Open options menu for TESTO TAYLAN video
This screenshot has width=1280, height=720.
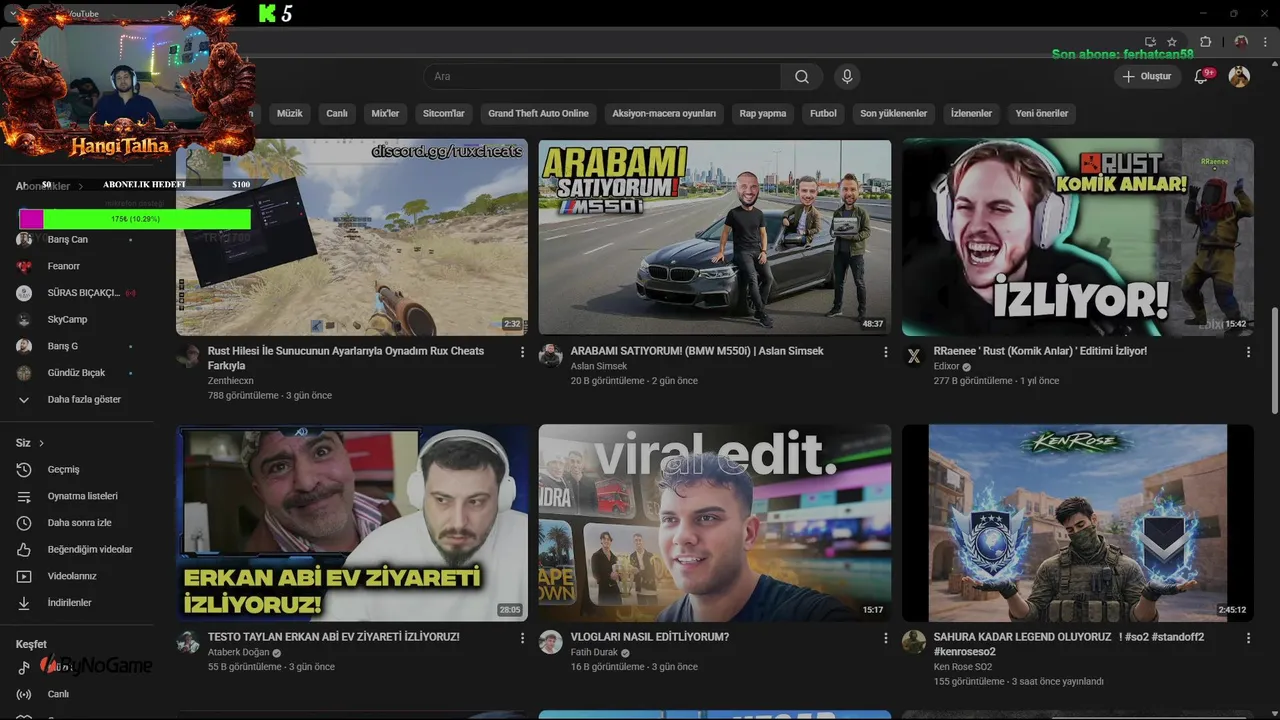(522, 638)
